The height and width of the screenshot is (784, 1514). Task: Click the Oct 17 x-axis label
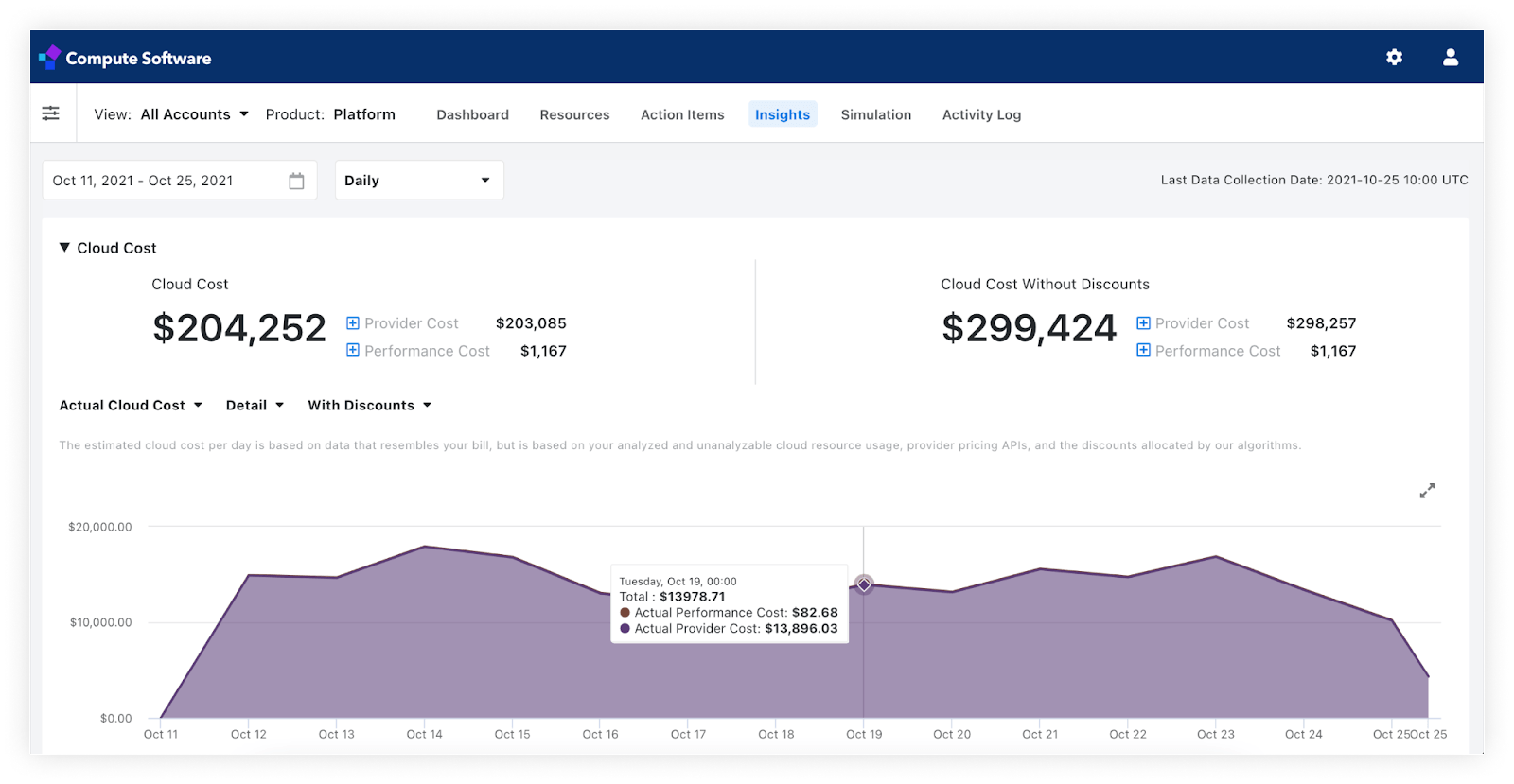(x=688, y=734)
